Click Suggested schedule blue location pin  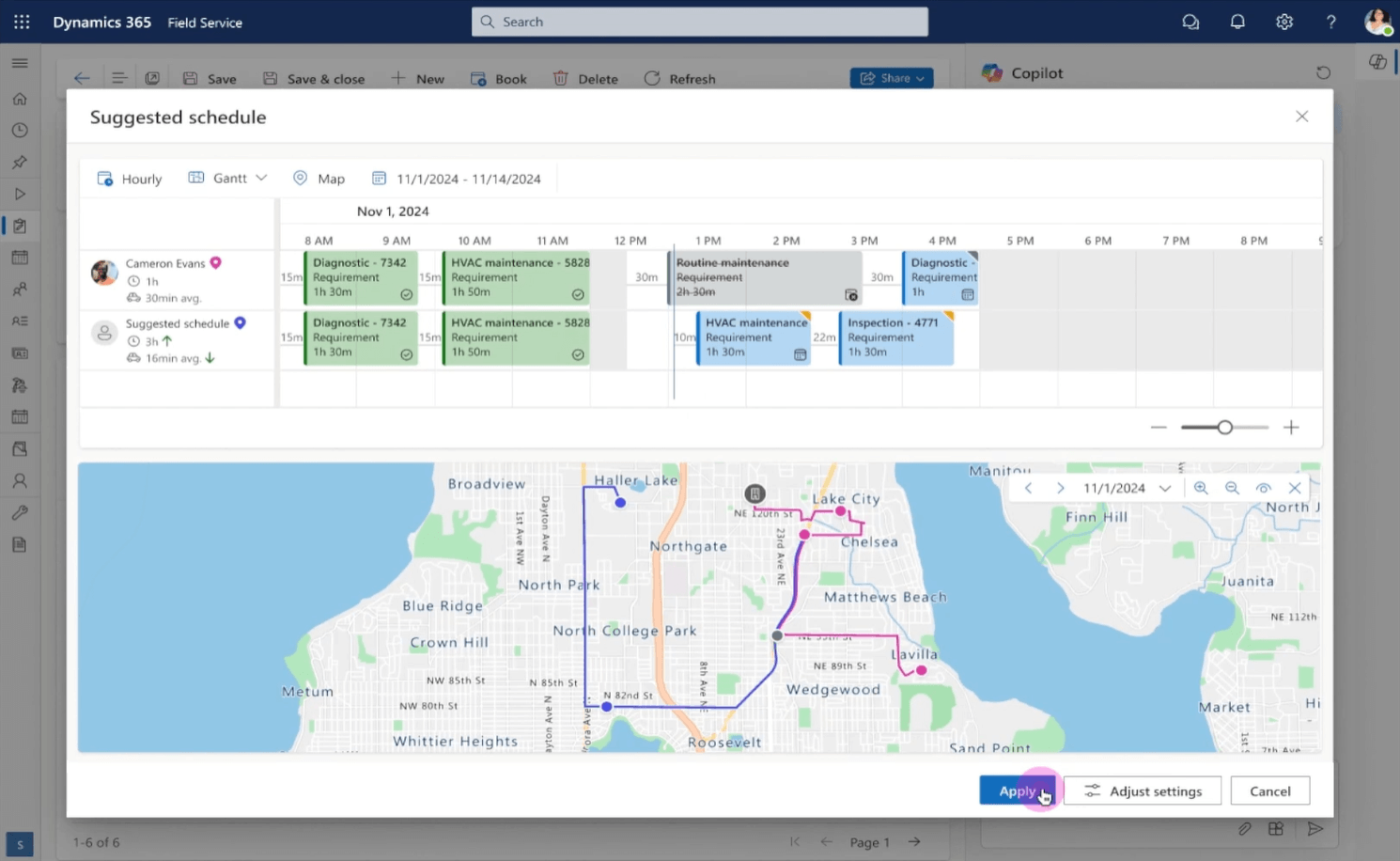241,323
